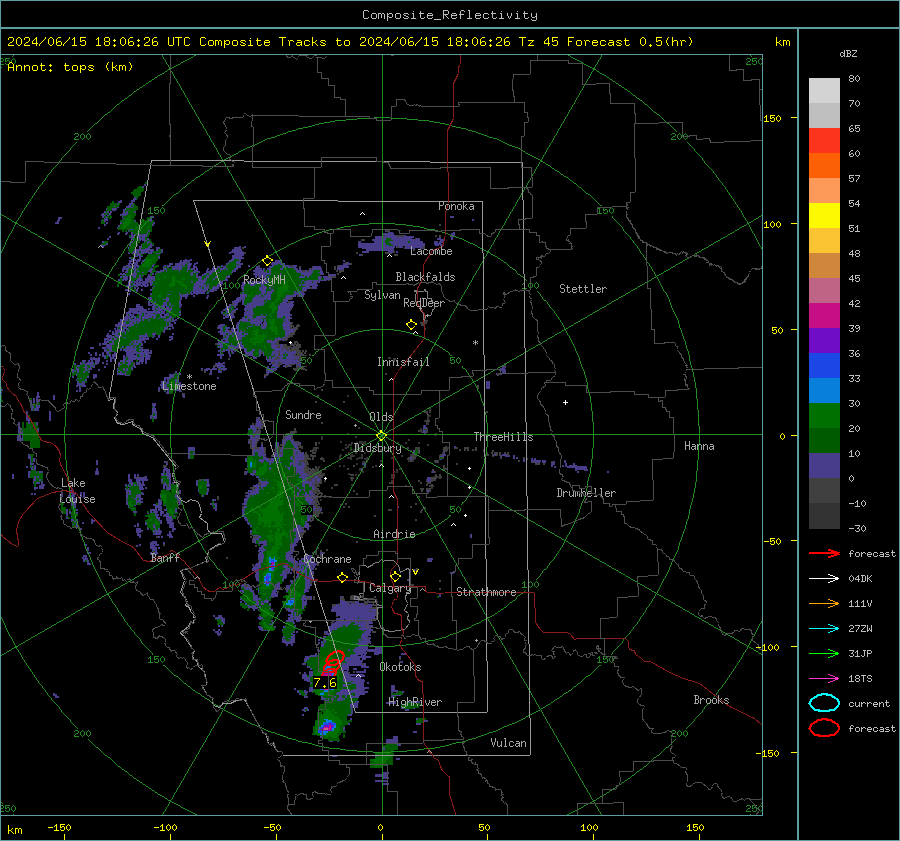This screenshot has height=841, width=900.
Task: Click the 7.6 storm top annotation
Action: (x=325, y=683)
